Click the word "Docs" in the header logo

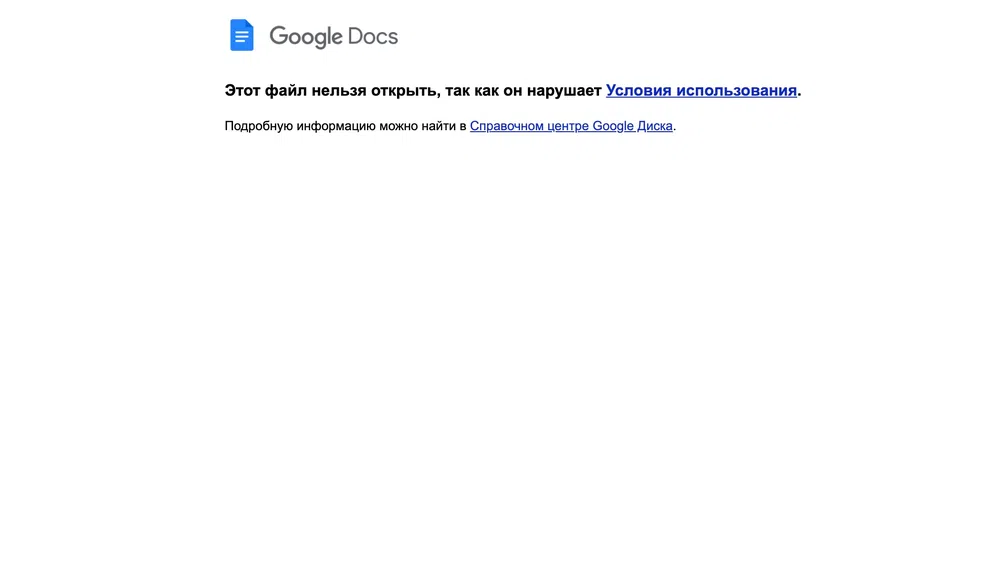372,36
